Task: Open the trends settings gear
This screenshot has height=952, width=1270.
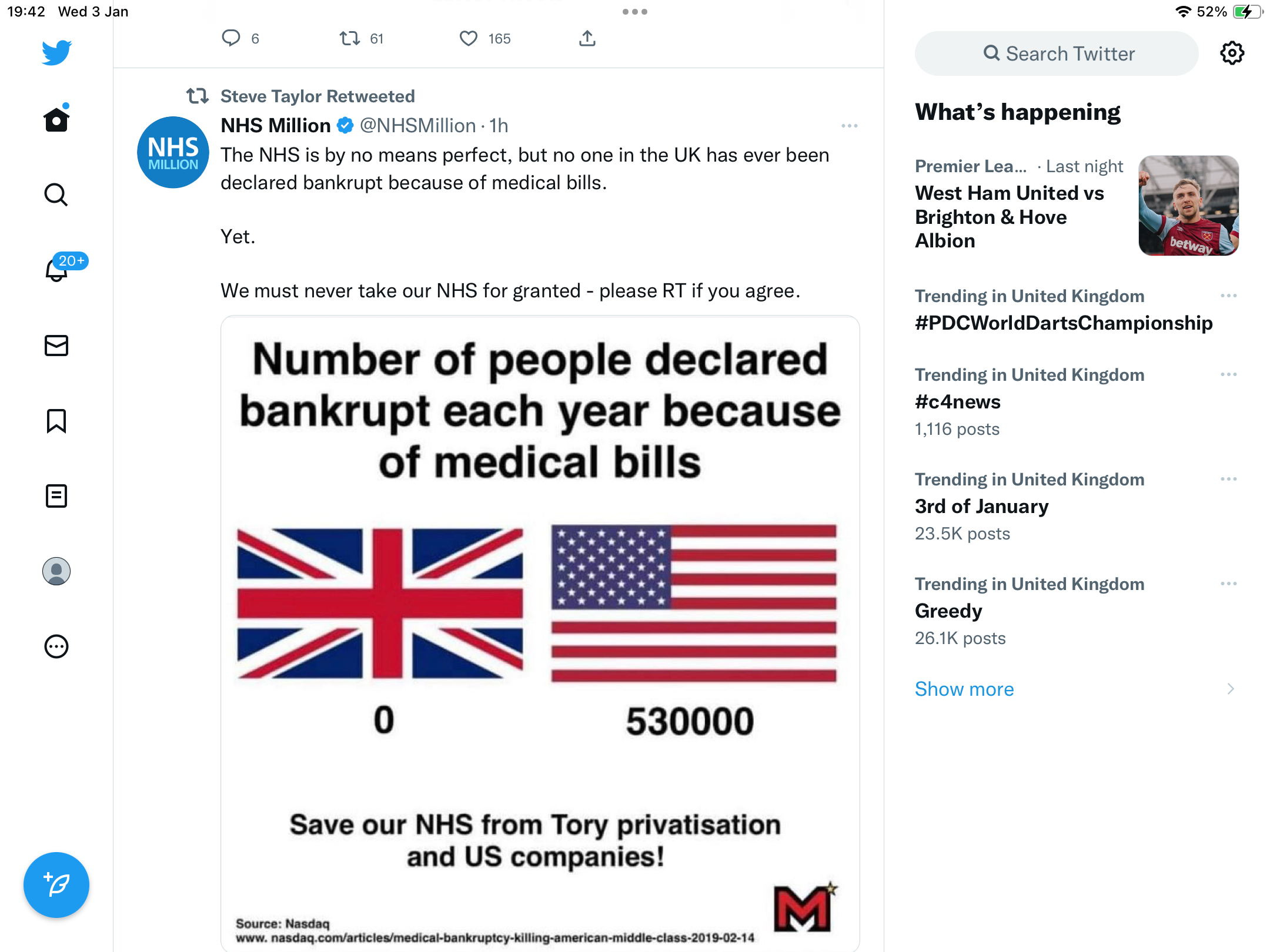Action: pos(1232,53)
